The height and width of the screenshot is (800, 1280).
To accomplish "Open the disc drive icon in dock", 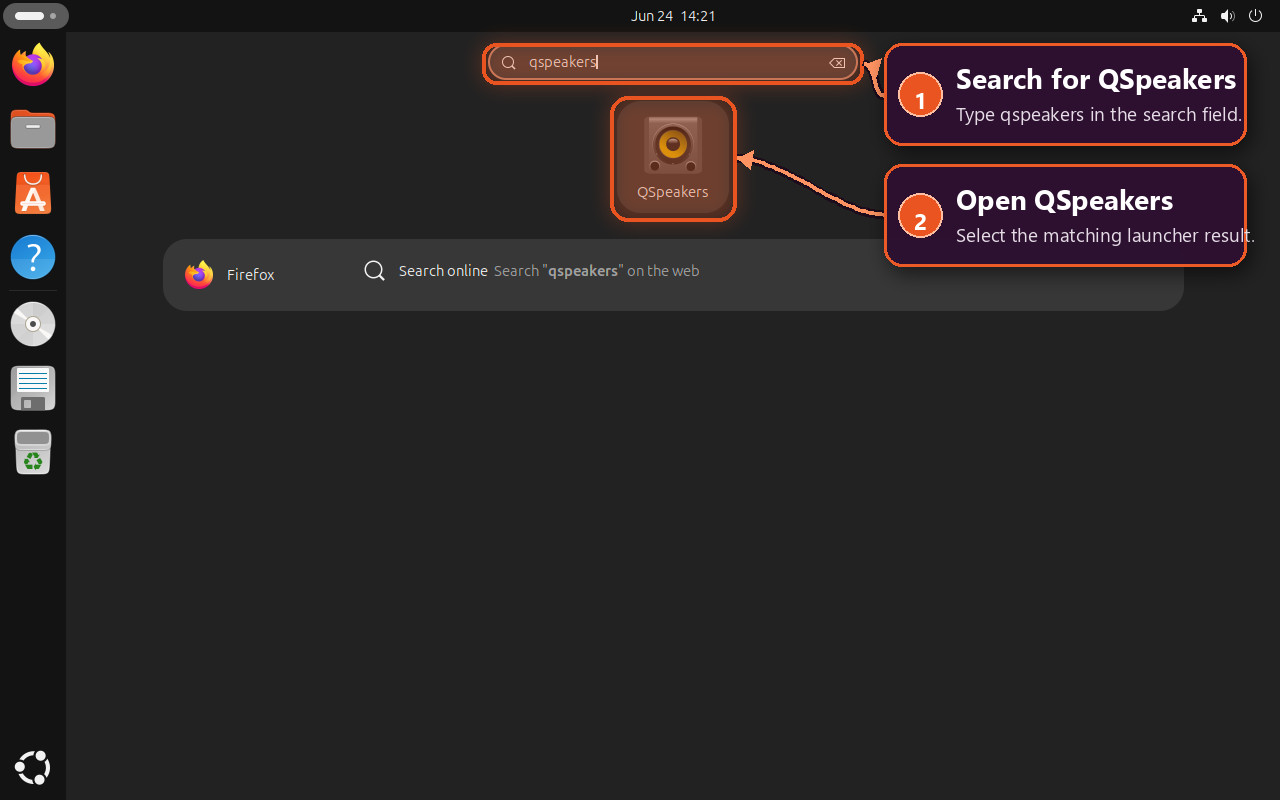I will (33, 324).
